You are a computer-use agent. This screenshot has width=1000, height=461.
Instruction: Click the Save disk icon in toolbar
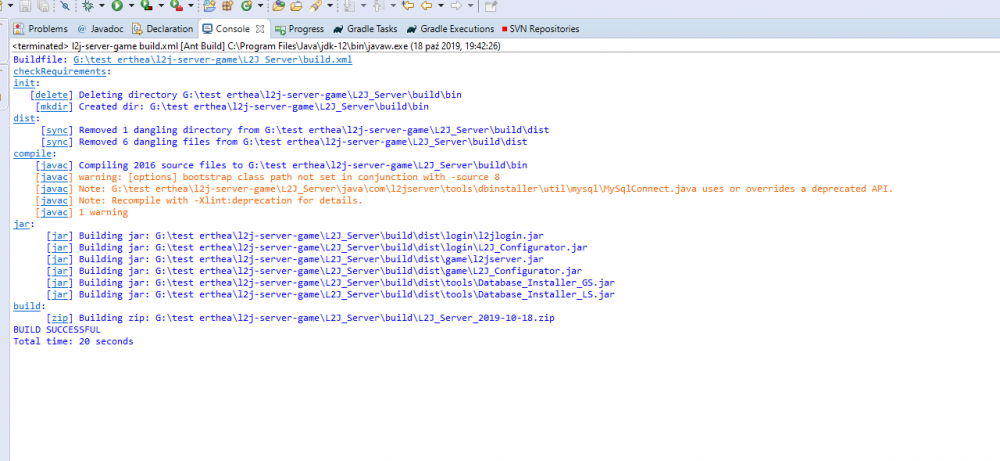click(25, 6)
